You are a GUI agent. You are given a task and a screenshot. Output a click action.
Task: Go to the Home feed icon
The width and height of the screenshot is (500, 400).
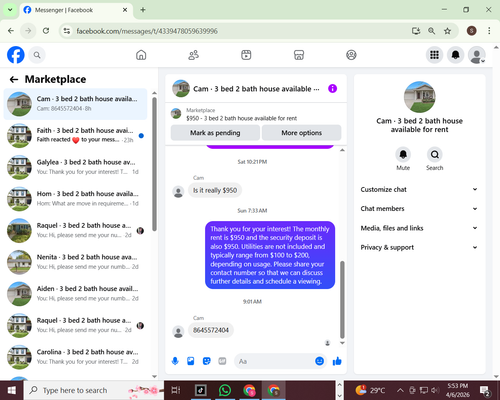point(141,55)
